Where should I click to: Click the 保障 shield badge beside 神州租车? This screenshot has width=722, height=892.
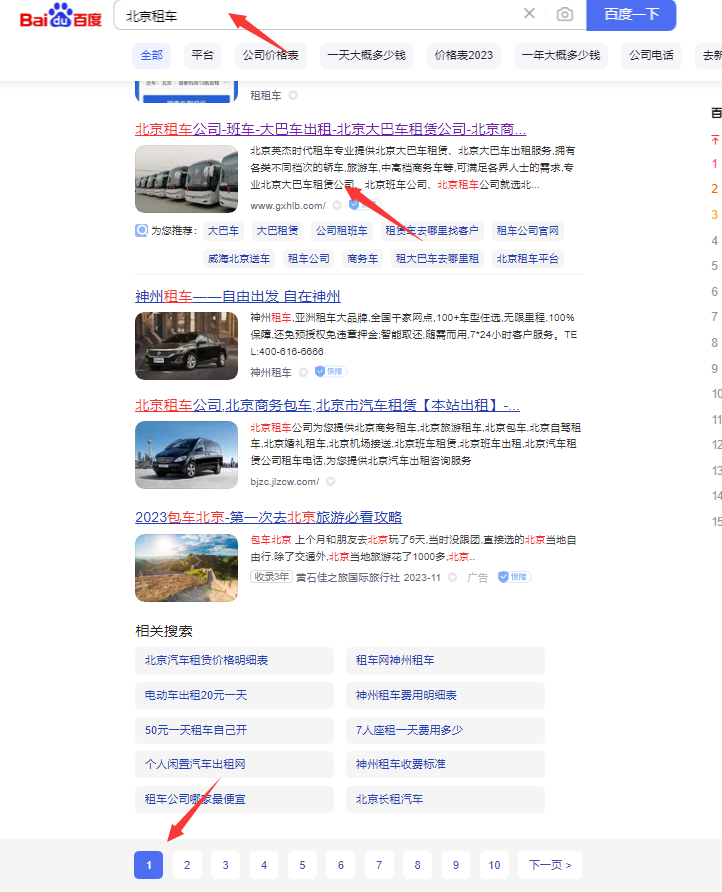coord(331,371)
